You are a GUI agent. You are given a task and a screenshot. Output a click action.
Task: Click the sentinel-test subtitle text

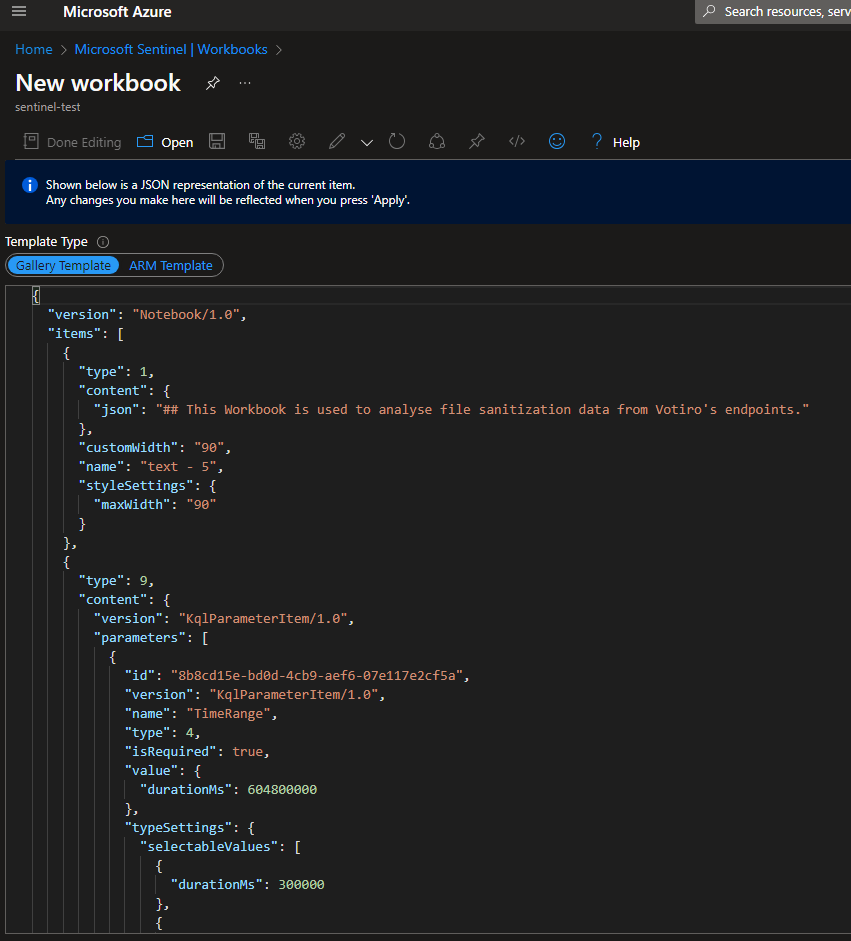[47, 107]
